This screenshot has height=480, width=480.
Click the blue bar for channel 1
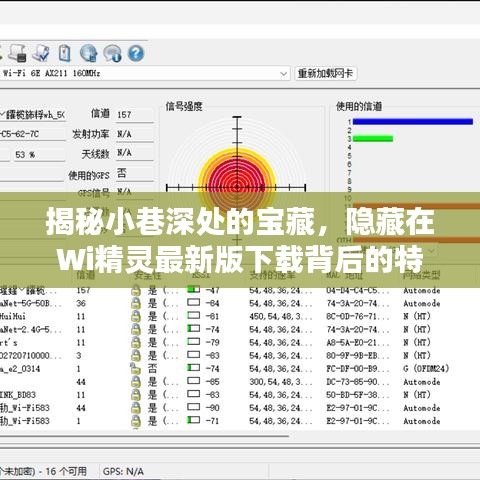click(413, 122)
